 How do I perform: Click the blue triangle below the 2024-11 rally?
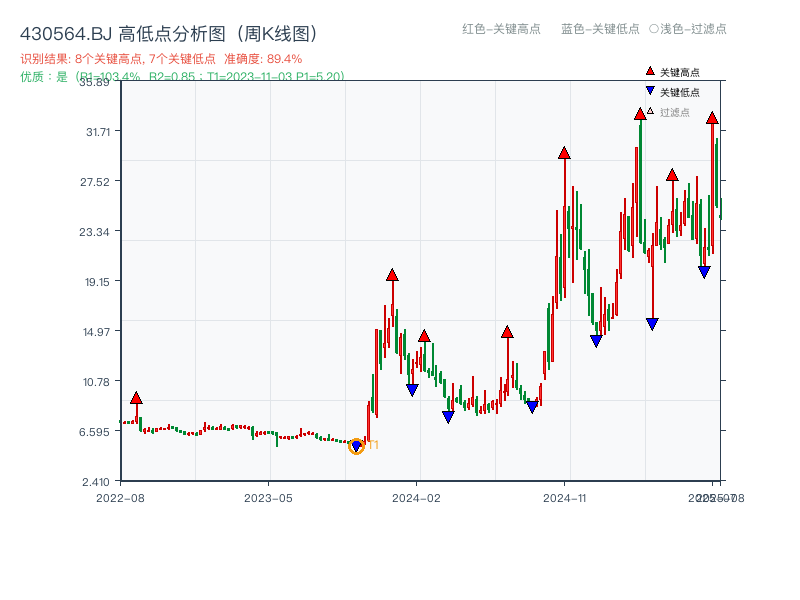(x=595, y=342)
